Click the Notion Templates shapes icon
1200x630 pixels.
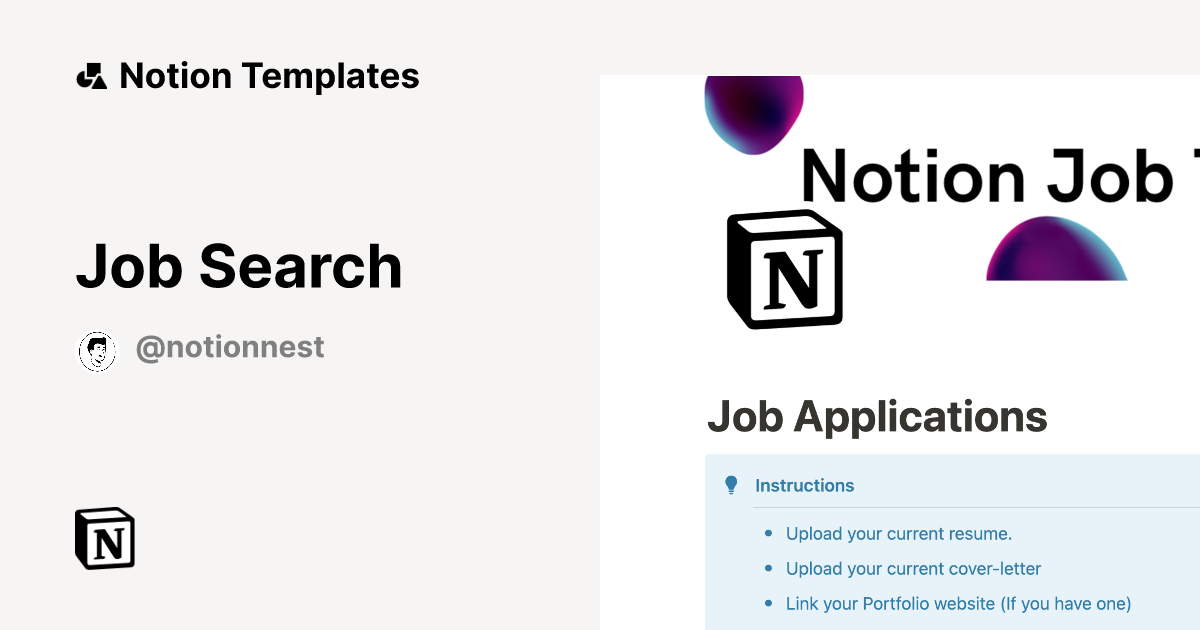pos(91,76)
